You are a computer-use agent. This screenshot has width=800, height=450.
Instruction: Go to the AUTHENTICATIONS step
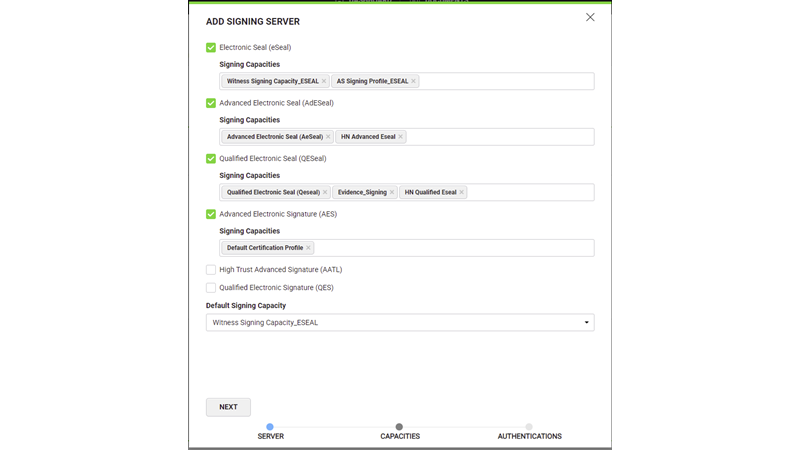click(x=529, y=431)
